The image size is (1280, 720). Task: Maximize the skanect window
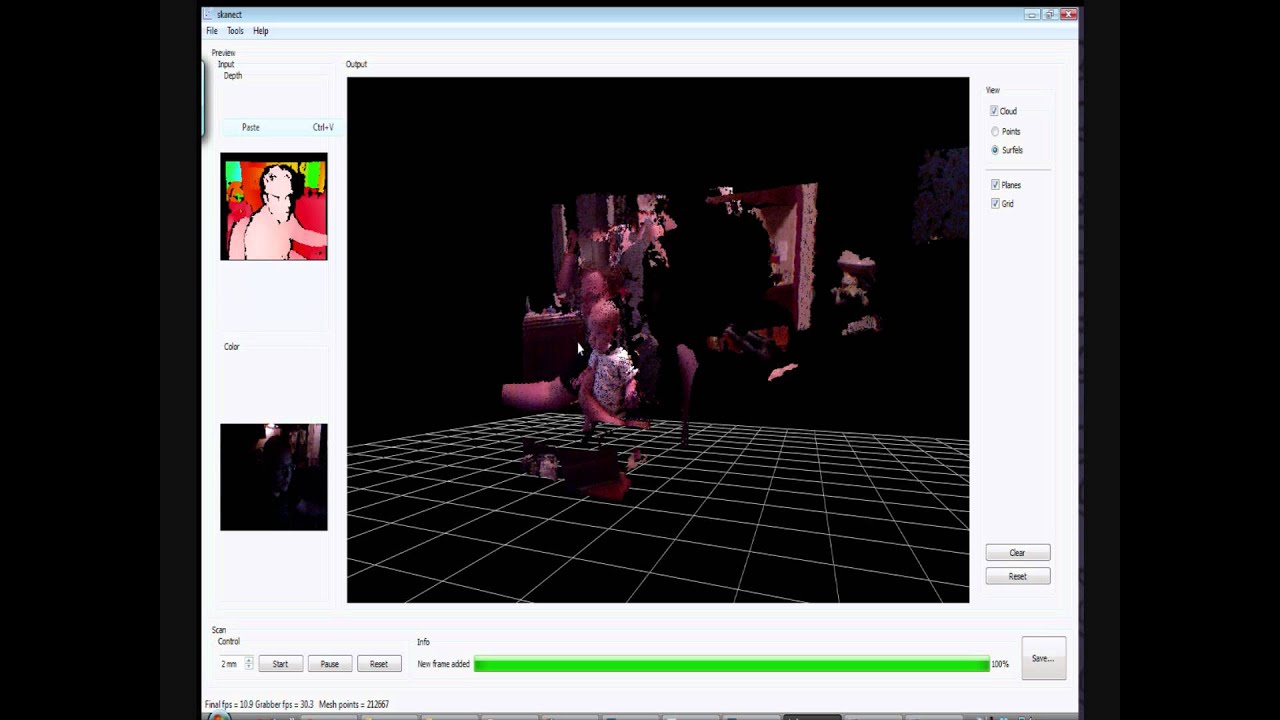(x=1050, y=14)
